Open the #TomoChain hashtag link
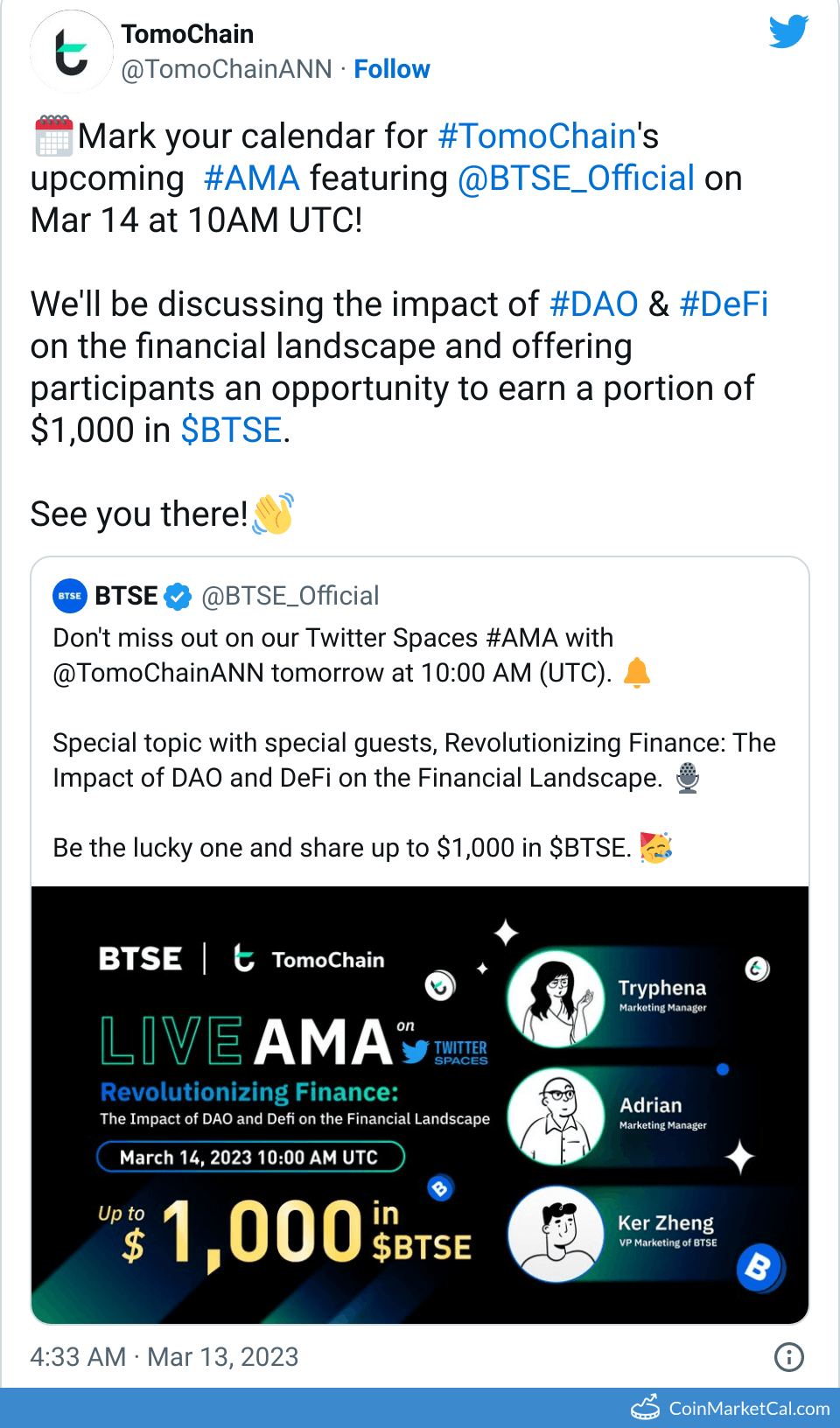Screen dimensions: 840x1428 tap(536, 136)
